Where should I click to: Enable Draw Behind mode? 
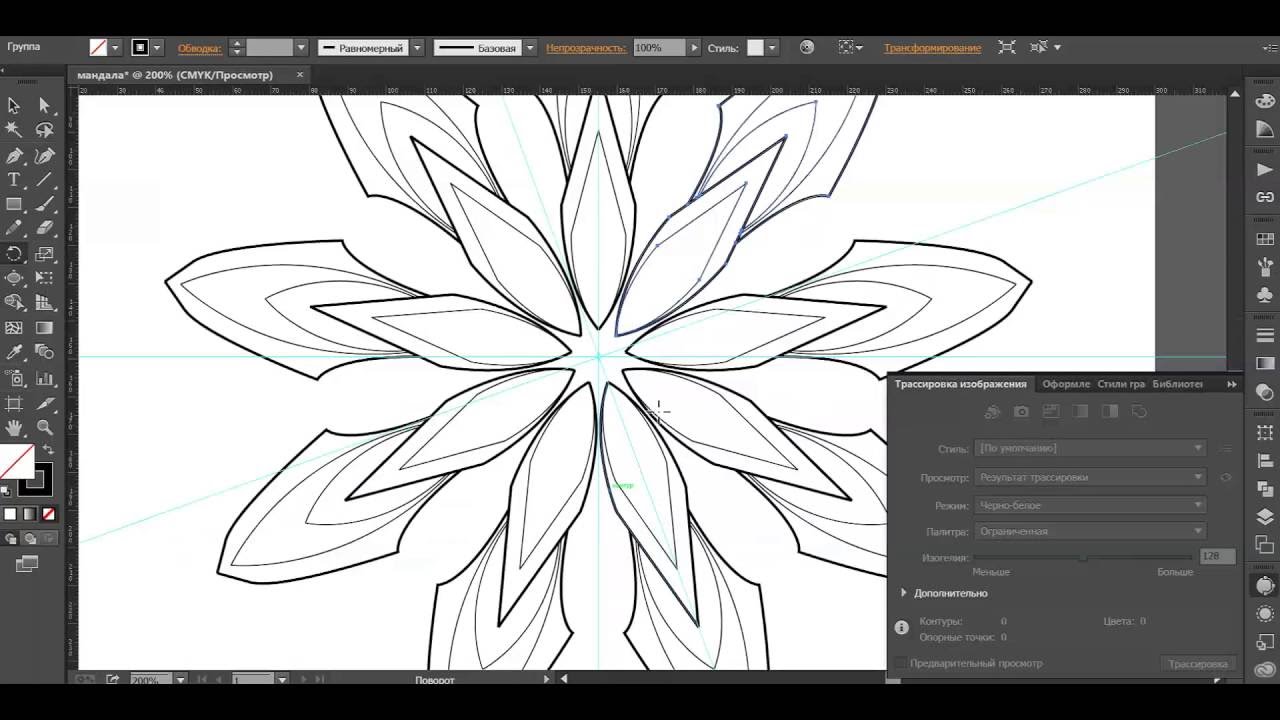tap(29, 539)
